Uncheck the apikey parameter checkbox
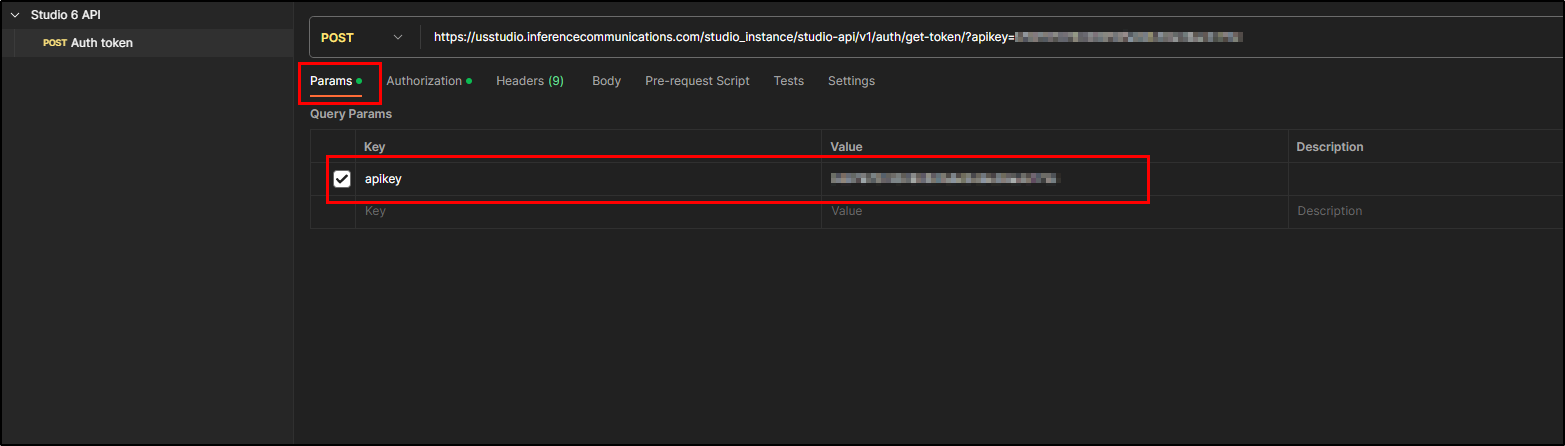This screenshot has height=446, width=1565. tap(342, 179)
